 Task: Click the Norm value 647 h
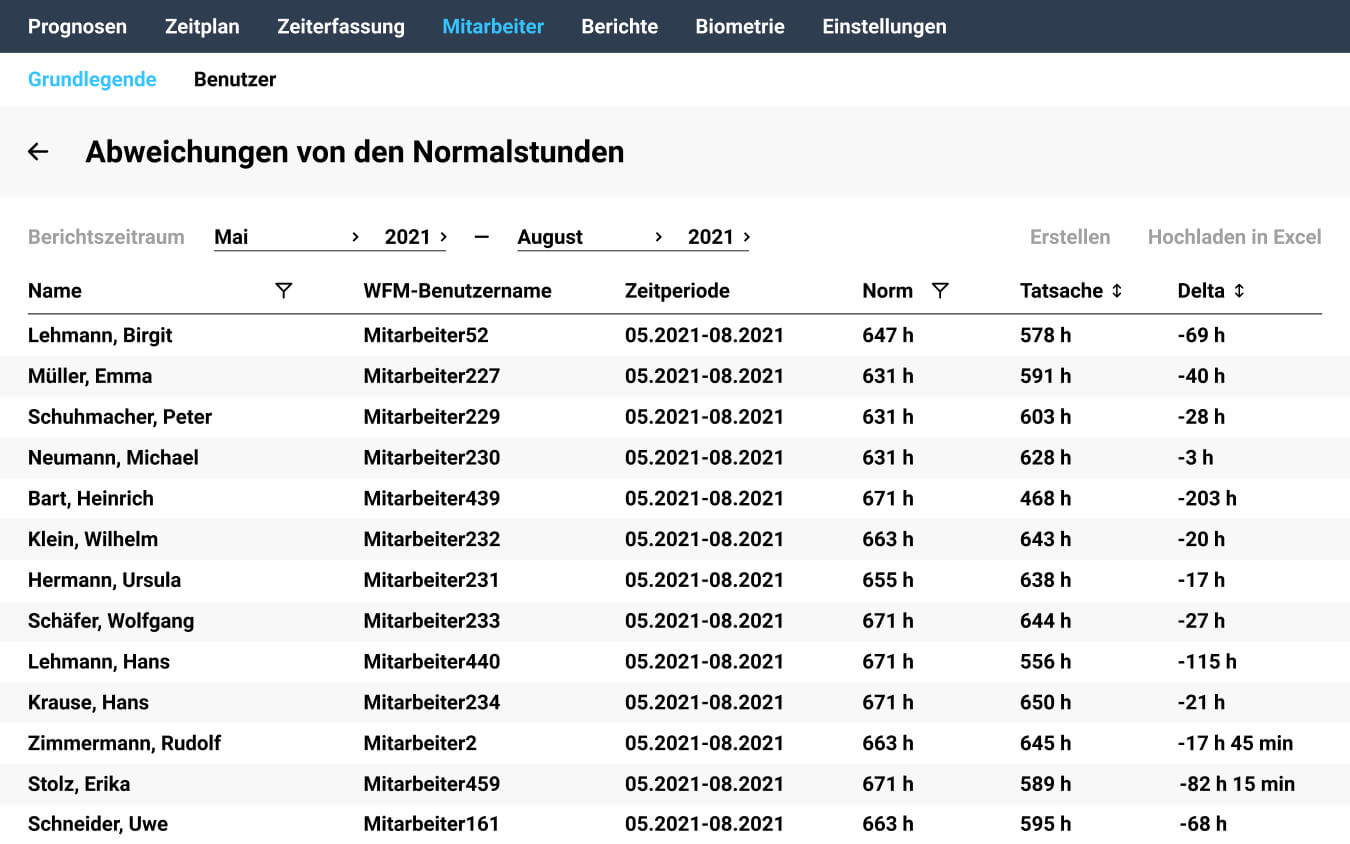point(888,335)
